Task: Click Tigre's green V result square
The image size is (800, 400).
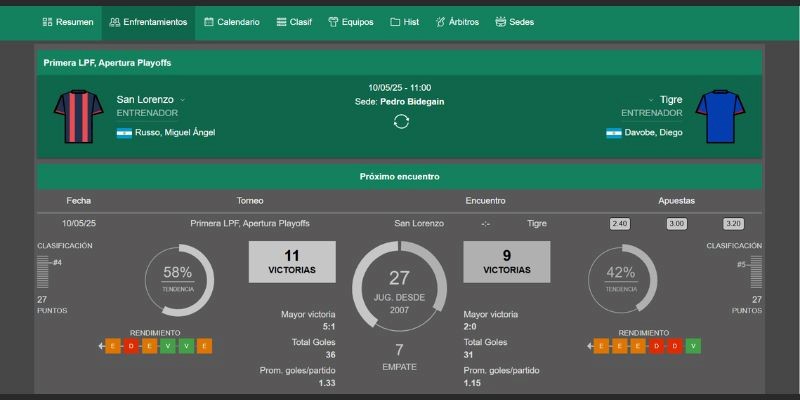Action: [x=693, y=346]
